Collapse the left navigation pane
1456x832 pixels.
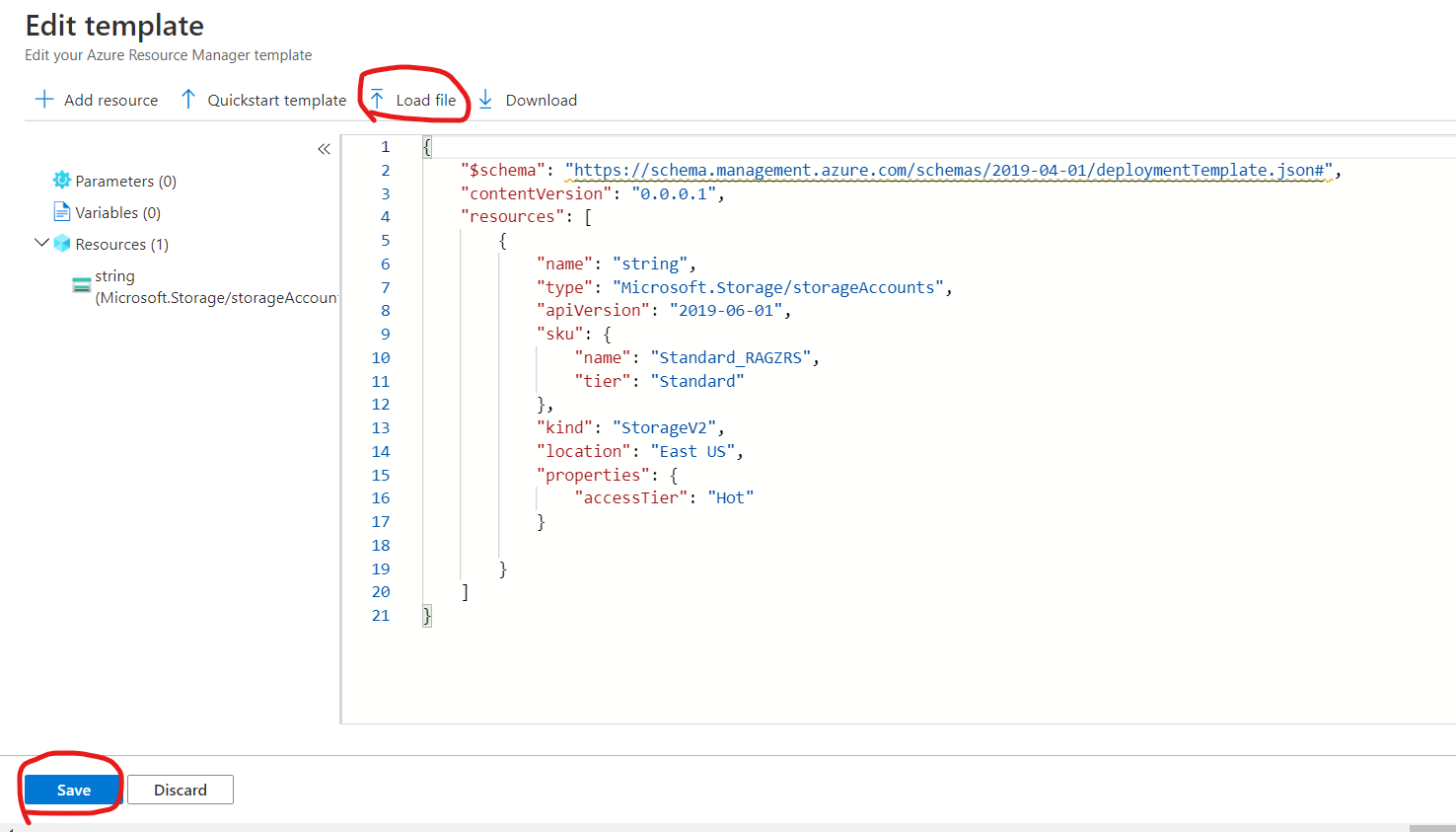tap(324, 149)
